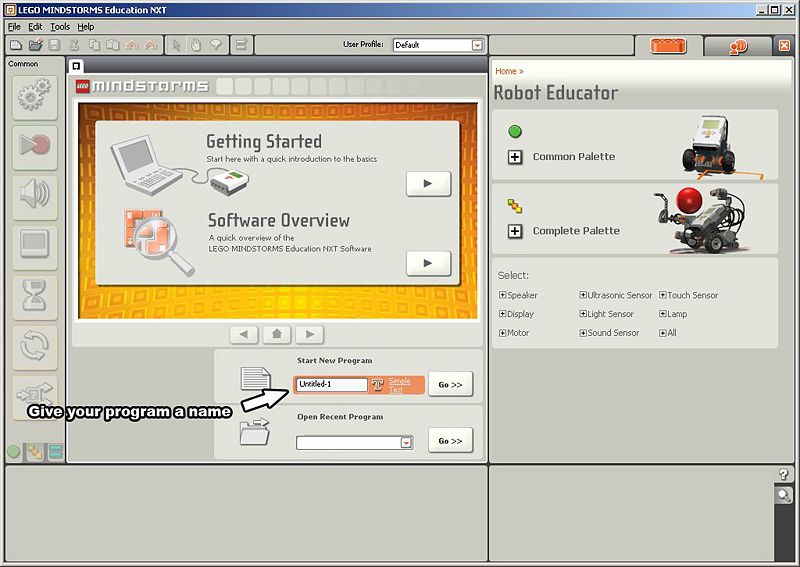Select the Record/Play block
The image size is (800, 567).
pos(35,146)
